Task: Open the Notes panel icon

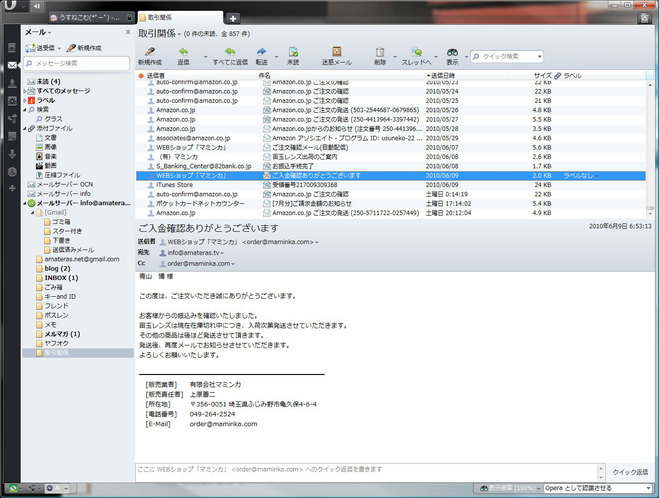Action: click(x=12, y=136)
